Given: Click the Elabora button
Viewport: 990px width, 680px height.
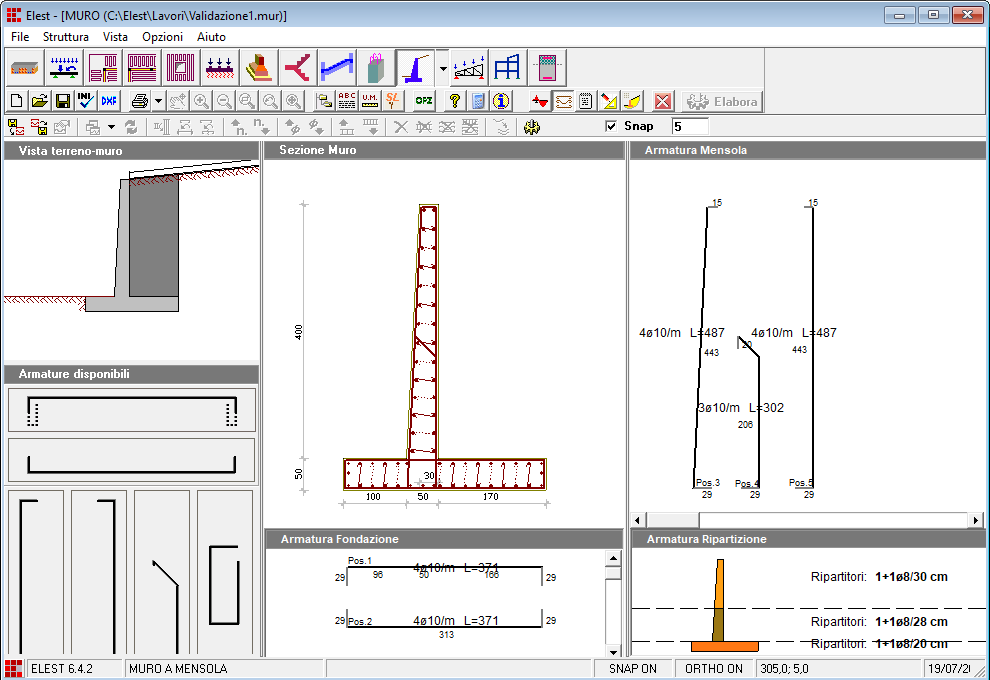Looking at the screenshot, I should point(722,101).
